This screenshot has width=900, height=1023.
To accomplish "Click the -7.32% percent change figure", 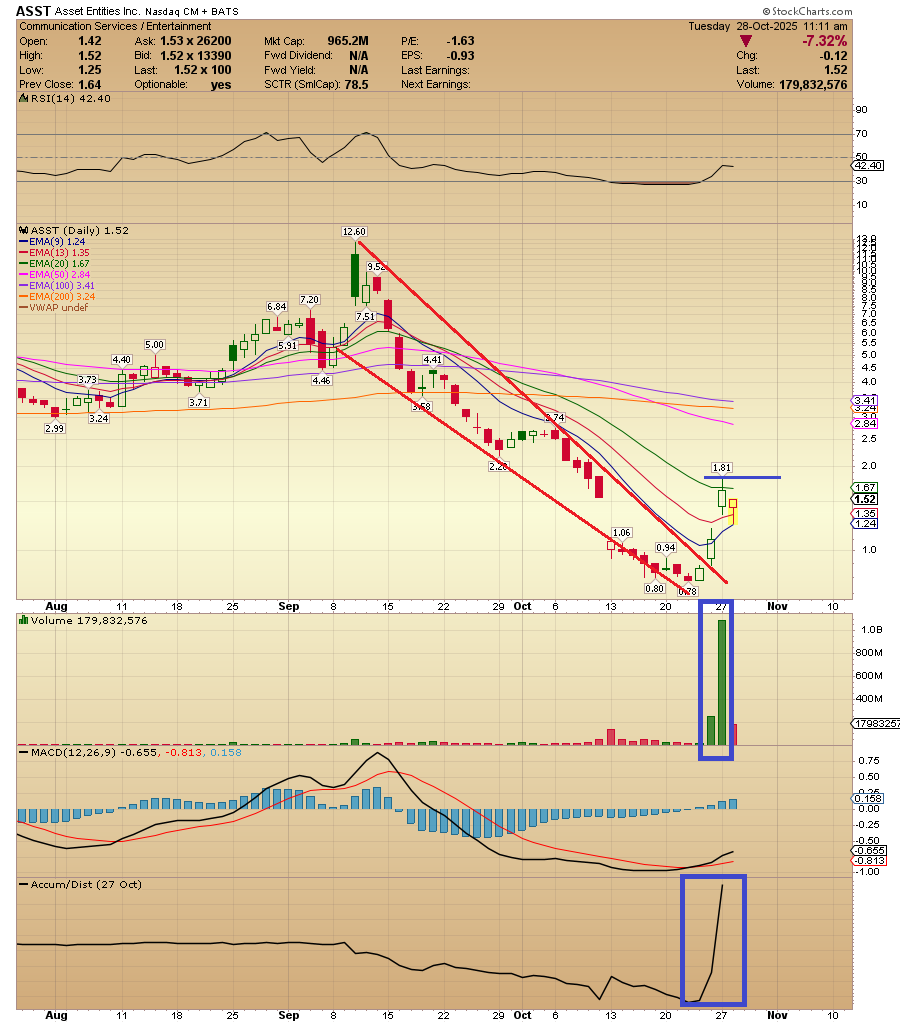I will (x=824, y=41).
